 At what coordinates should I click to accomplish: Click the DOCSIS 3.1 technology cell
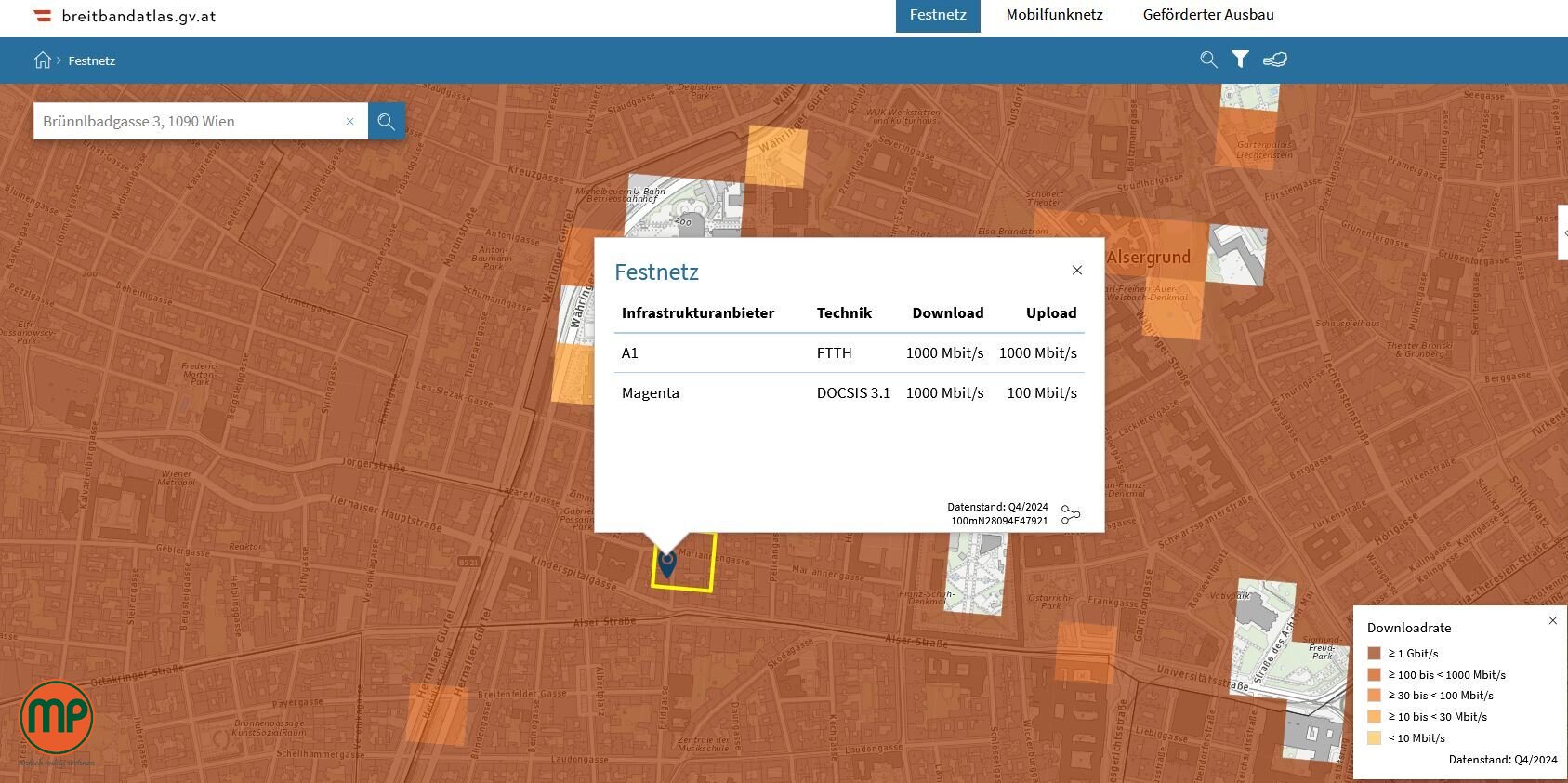tap(853, 392)
